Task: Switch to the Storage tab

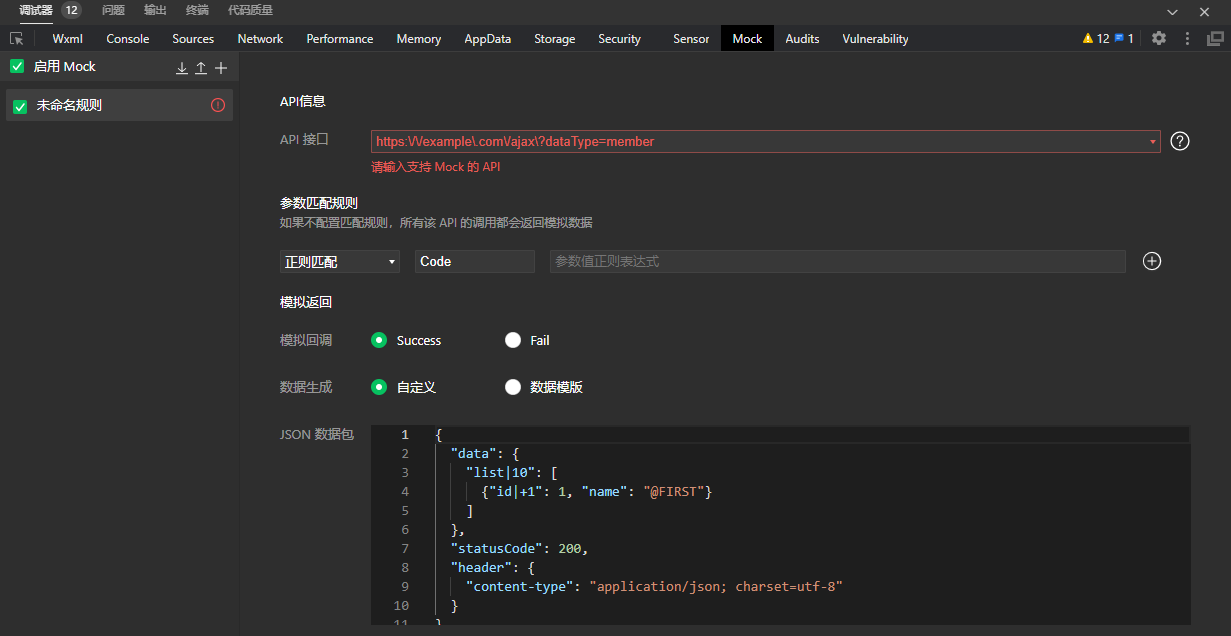Action: (x=554, y=39)
